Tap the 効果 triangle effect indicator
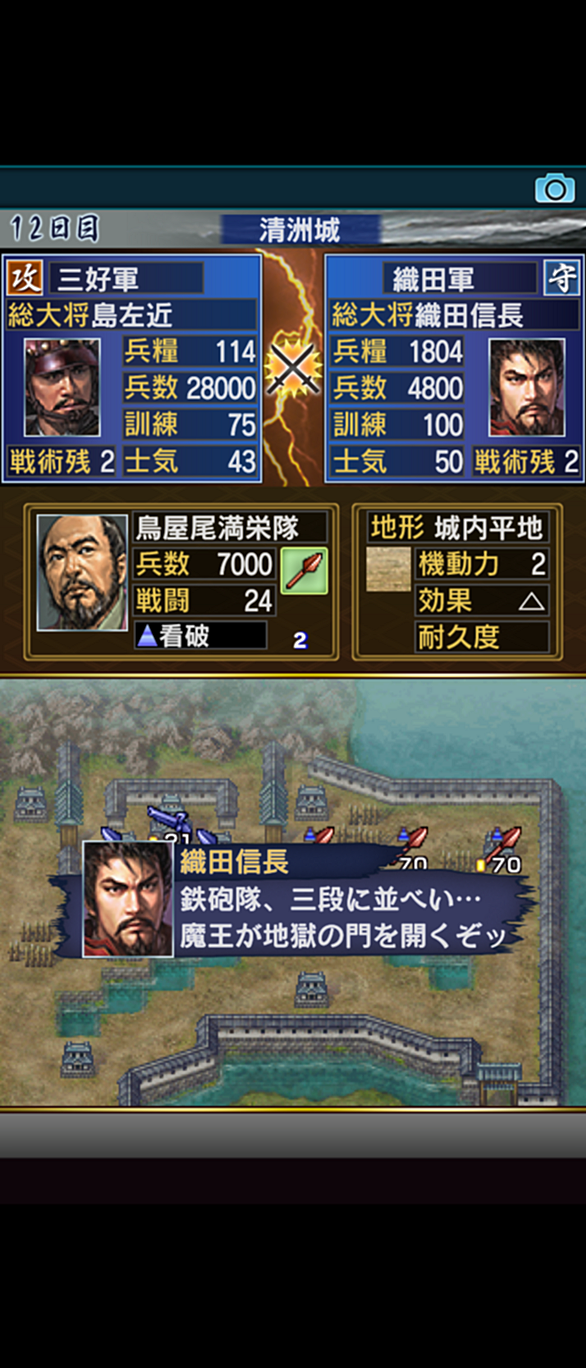The height and width of the screenshot is (1368, 586). pos(532,602)
